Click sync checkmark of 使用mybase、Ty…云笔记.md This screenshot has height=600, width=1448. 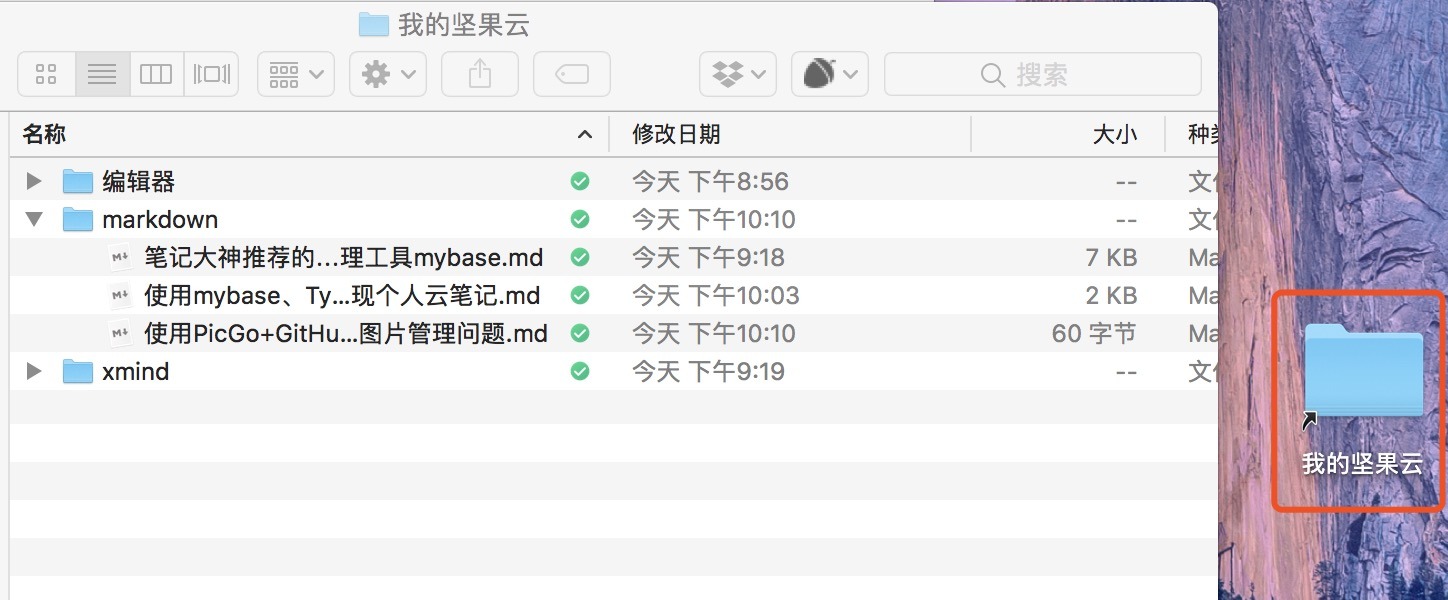pos(580,295)
